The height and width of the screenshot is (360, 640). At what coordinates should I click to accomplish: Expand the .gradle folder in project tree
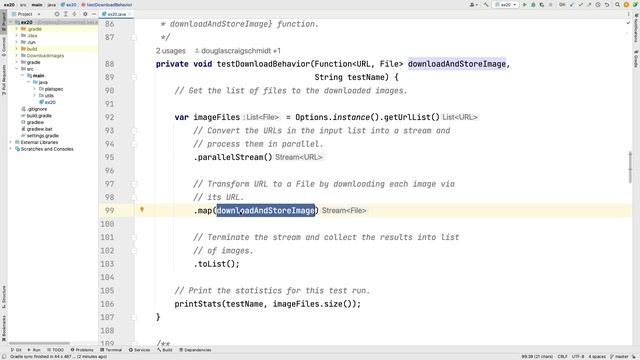tap(17, 29)
